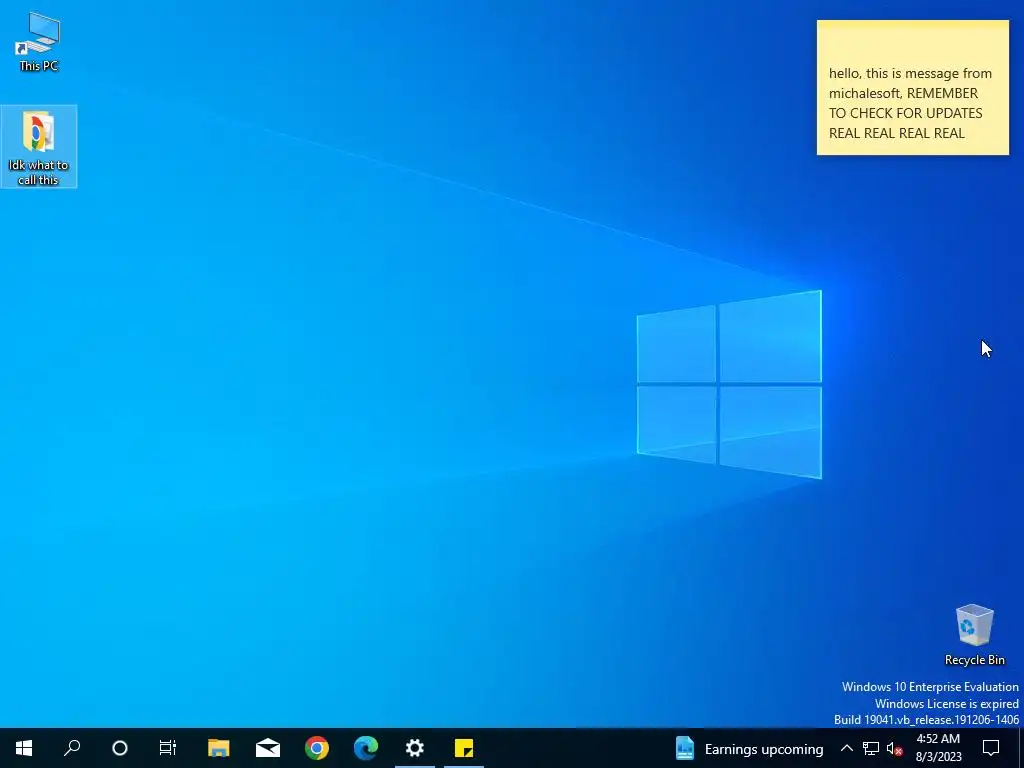Viewport: 1024px width, 768px height.
Task: Open the Action Center notifications icon
Action: (991, 748)
